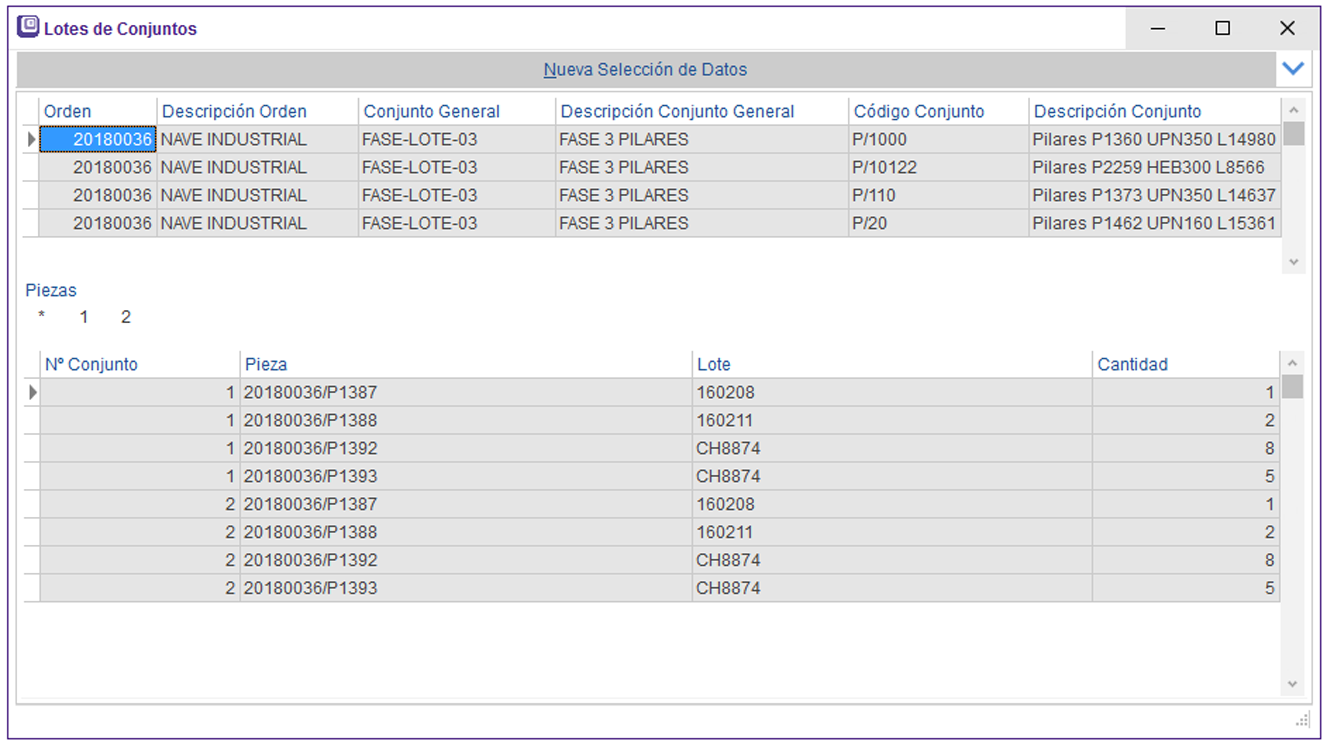Click the Descripción Conjunto General column header
Screen dimensions: 1327x745
pos(677,112)
